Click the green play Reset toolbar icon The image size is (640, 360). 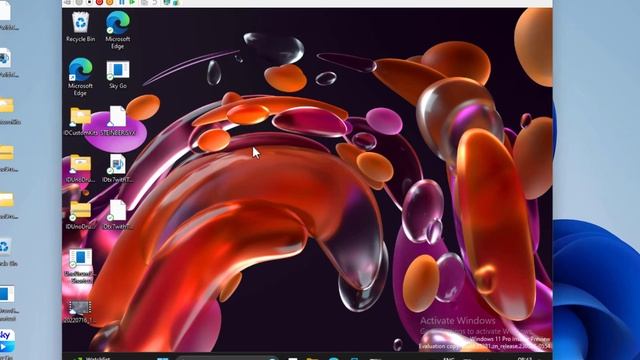132,2
